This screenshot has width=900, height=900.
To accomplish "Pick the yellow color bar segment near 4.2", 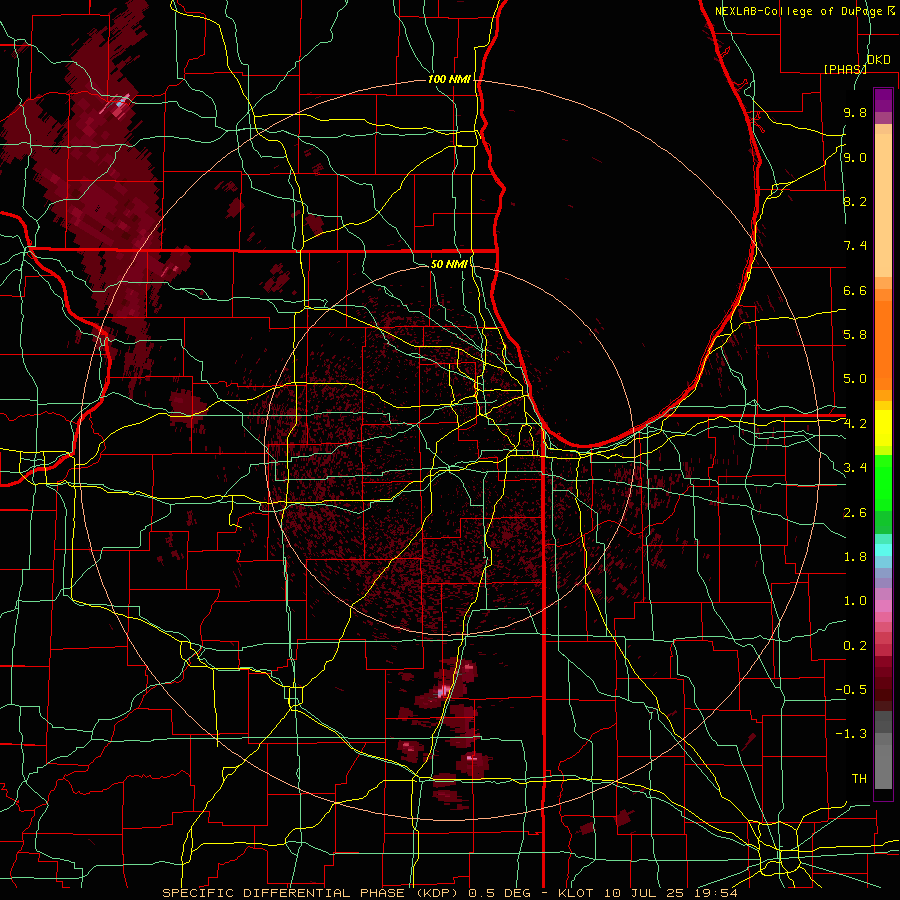I will 883,428.
